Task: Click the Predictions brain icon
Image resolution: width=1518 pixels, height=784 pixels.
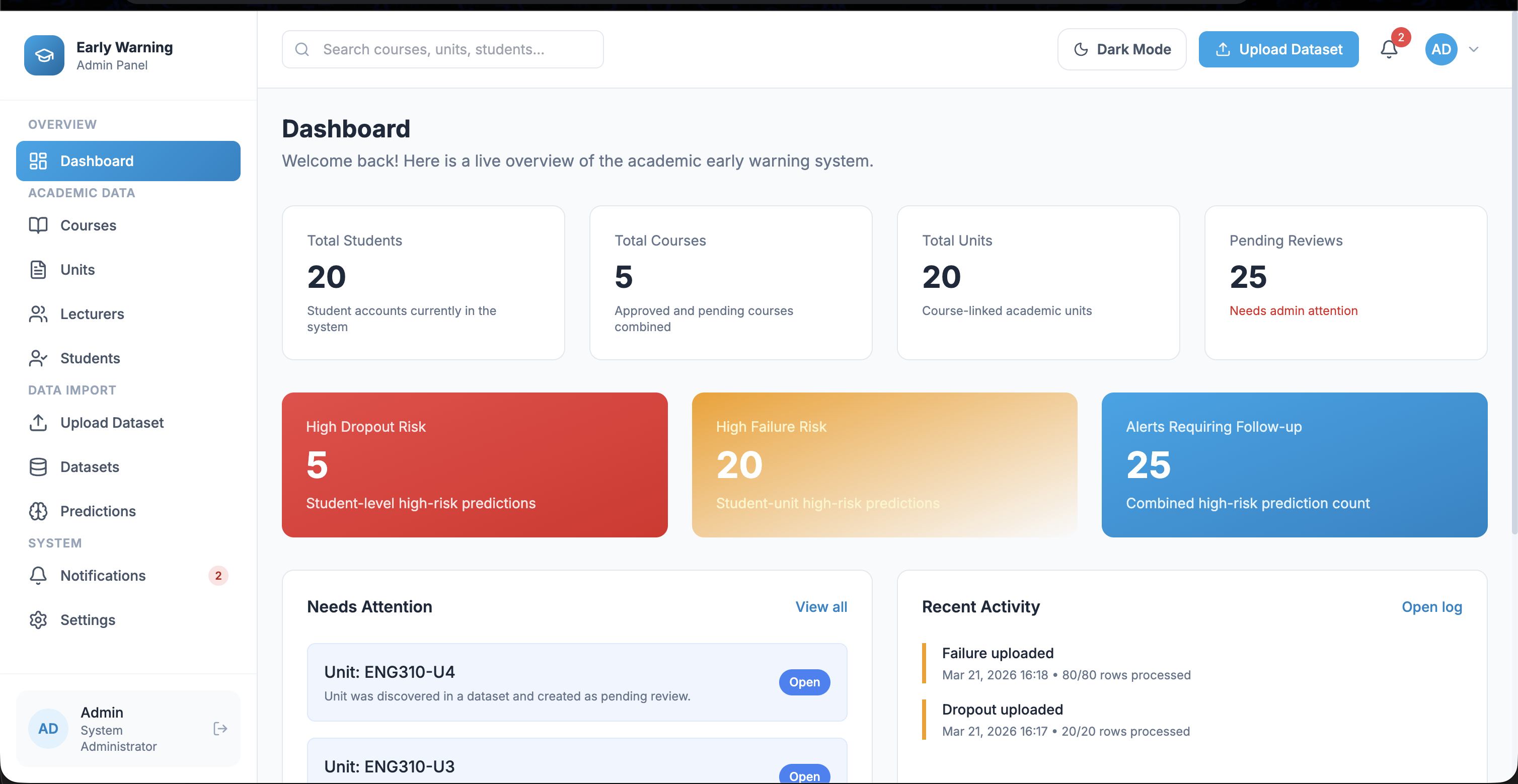Action: (38, 511)
